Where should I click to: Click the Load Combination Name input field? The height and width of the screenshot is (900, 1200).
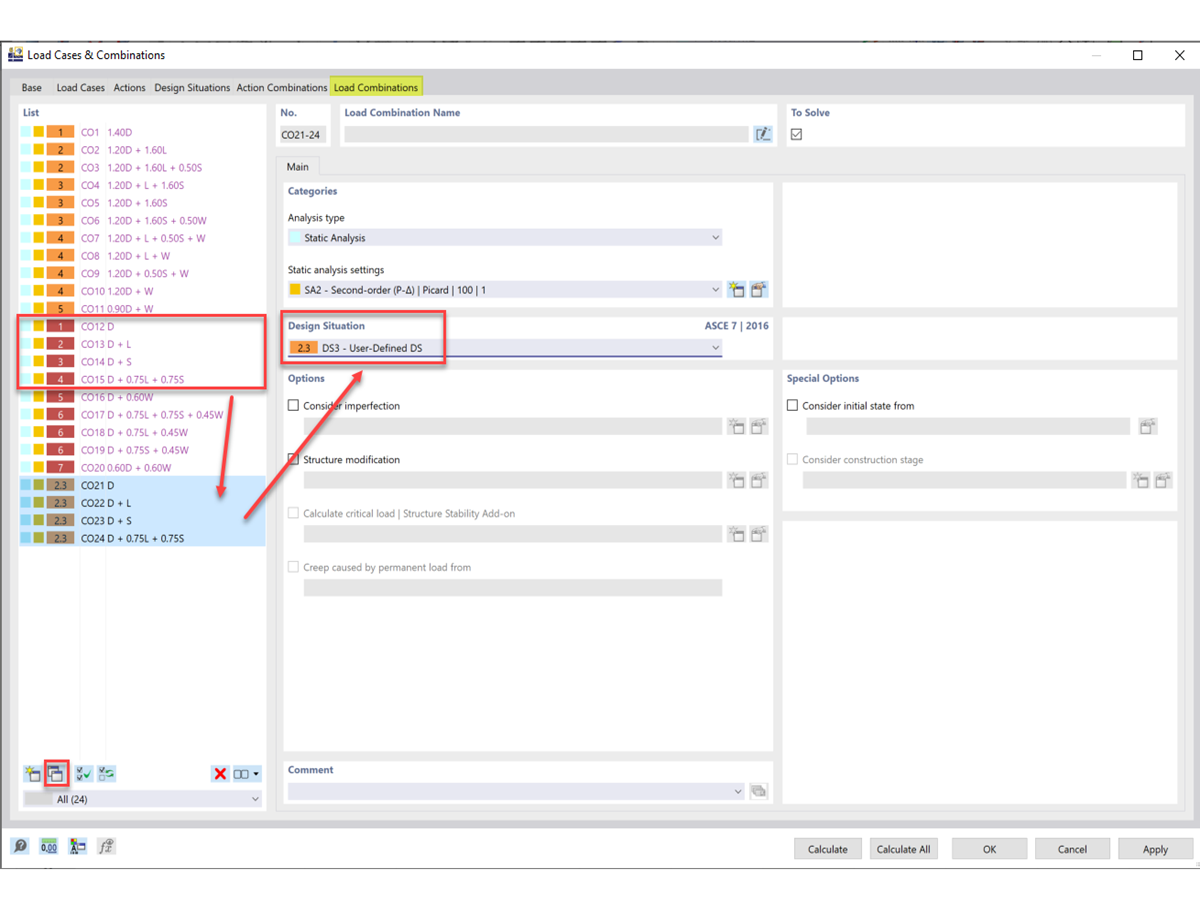pyautogui.click(x=546, y=134)
